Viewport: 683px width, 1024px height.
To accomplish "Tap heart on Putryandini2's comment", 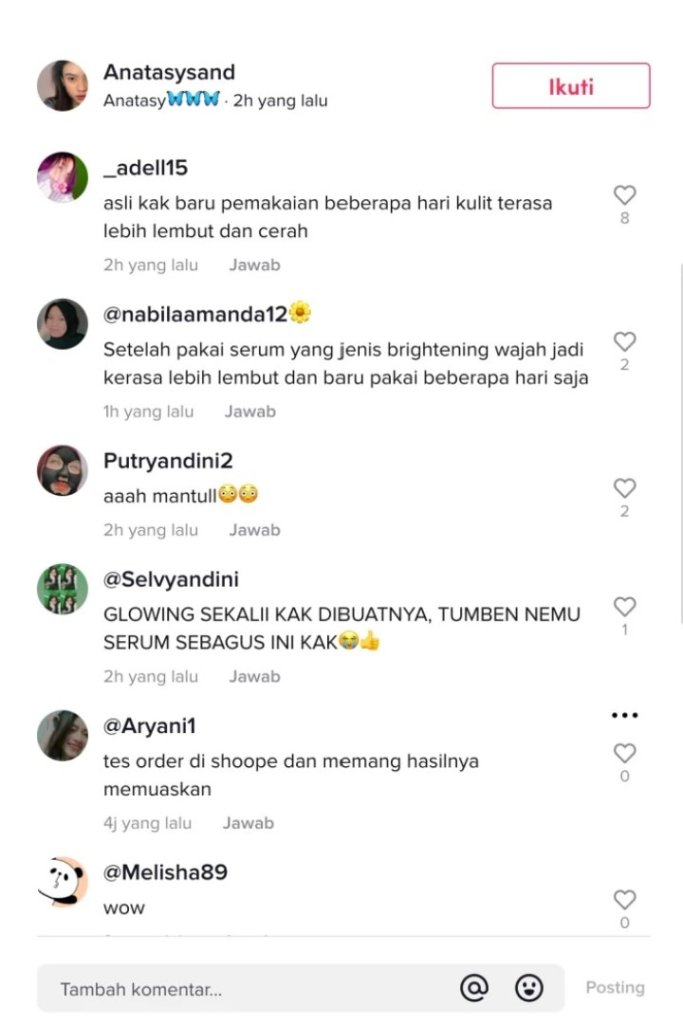I will point(624,488).
